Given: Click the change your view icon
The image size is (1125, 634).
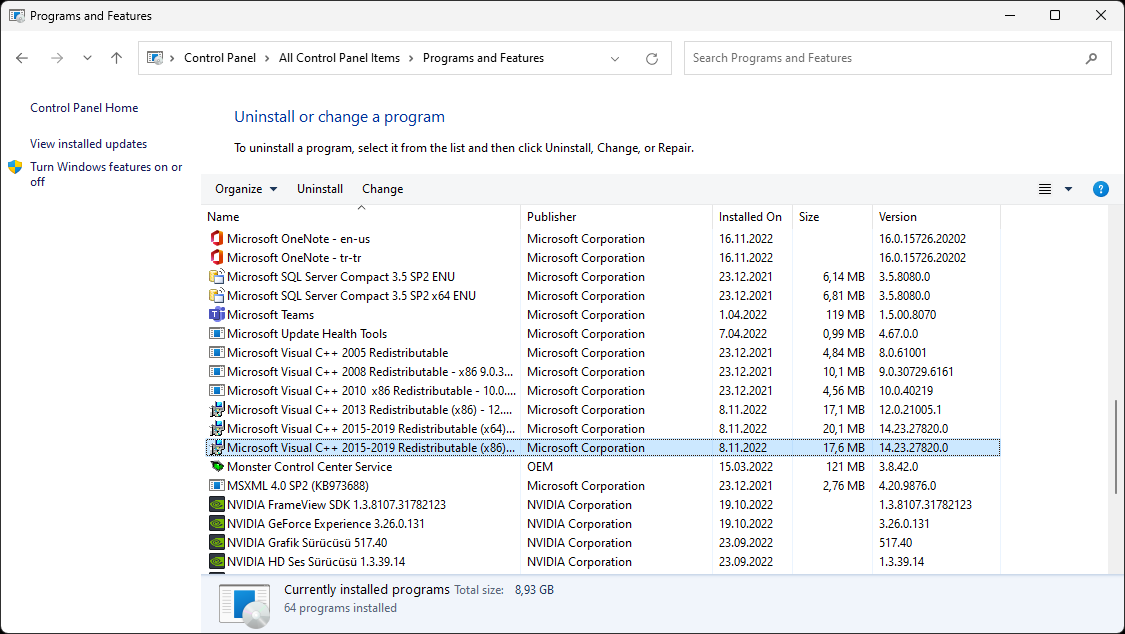Looking at the screenshot, I should coord(1045,189).
